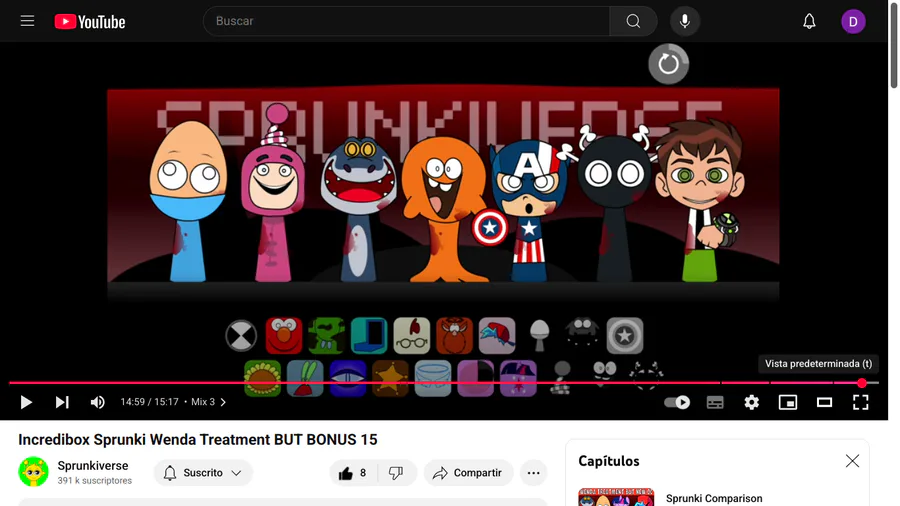Select the glasses face character icon
900x506 pixels.
412,335
